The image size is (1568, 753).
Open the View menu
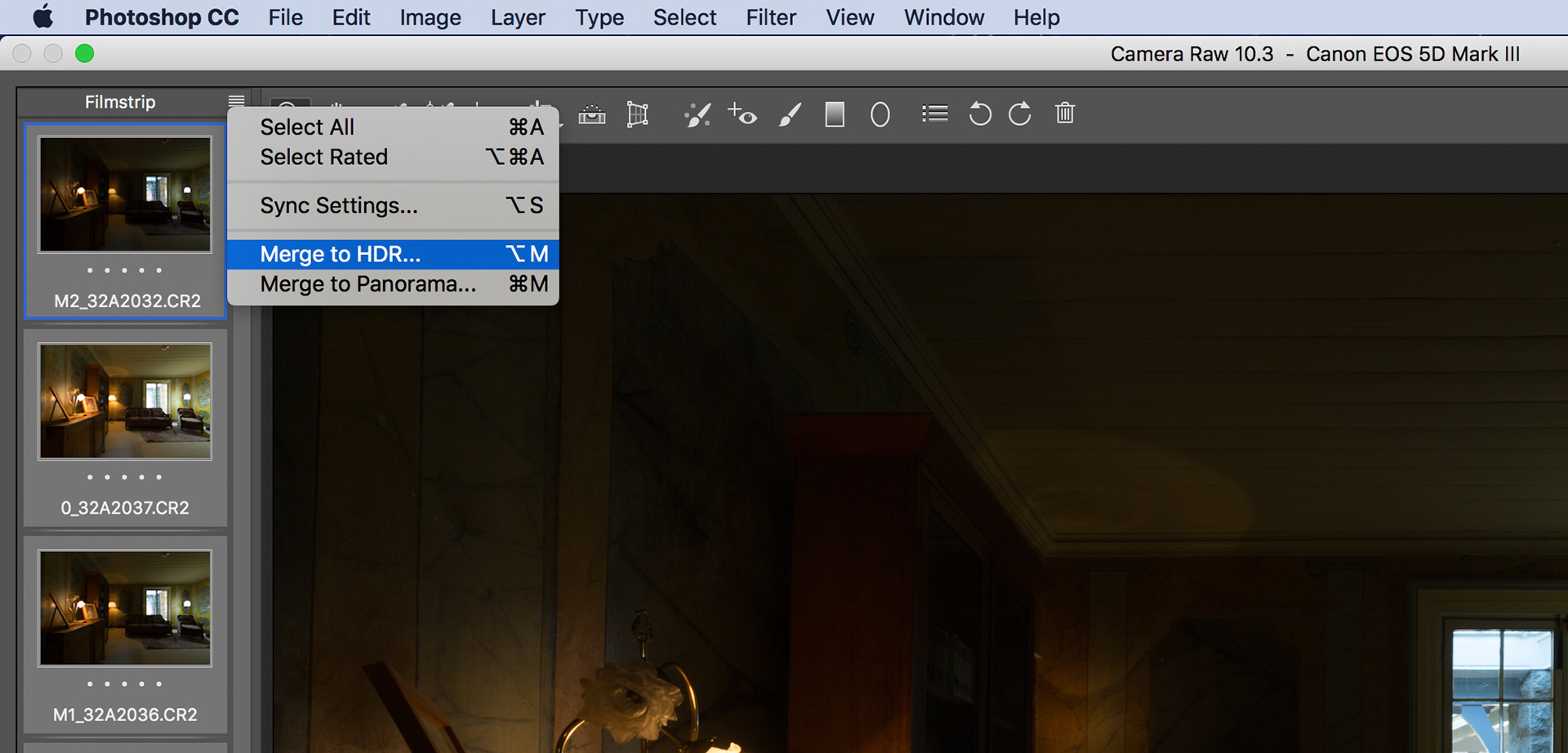(850, 17)
